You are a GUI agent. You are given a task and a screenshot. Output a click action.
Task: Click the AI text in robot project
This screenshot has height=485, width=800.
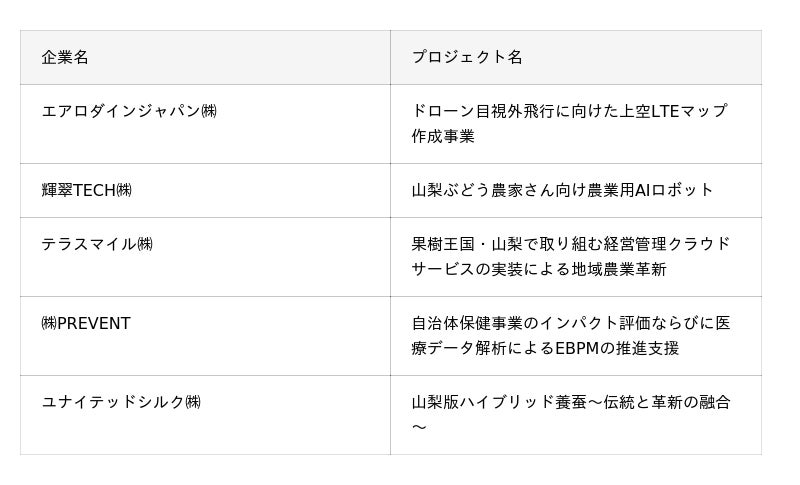tap(643, 190)
